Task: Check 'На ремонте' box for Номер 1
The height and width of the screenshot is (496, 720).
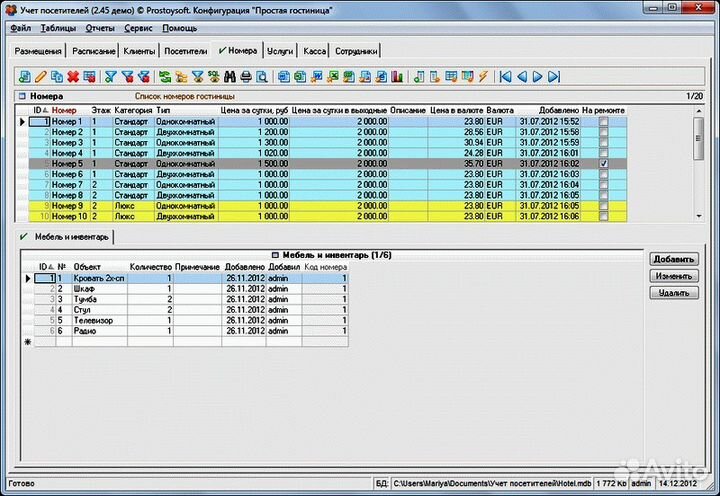Action: coord(602,121)
